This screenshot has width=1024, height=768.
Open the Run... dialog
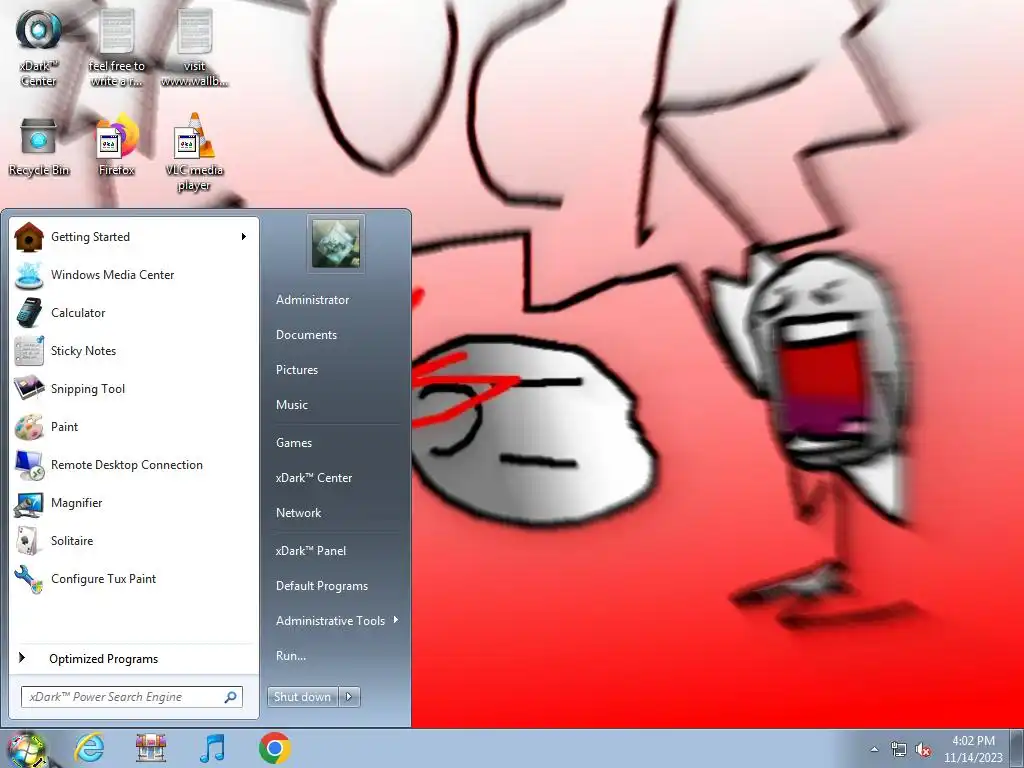tap(291, 656)
